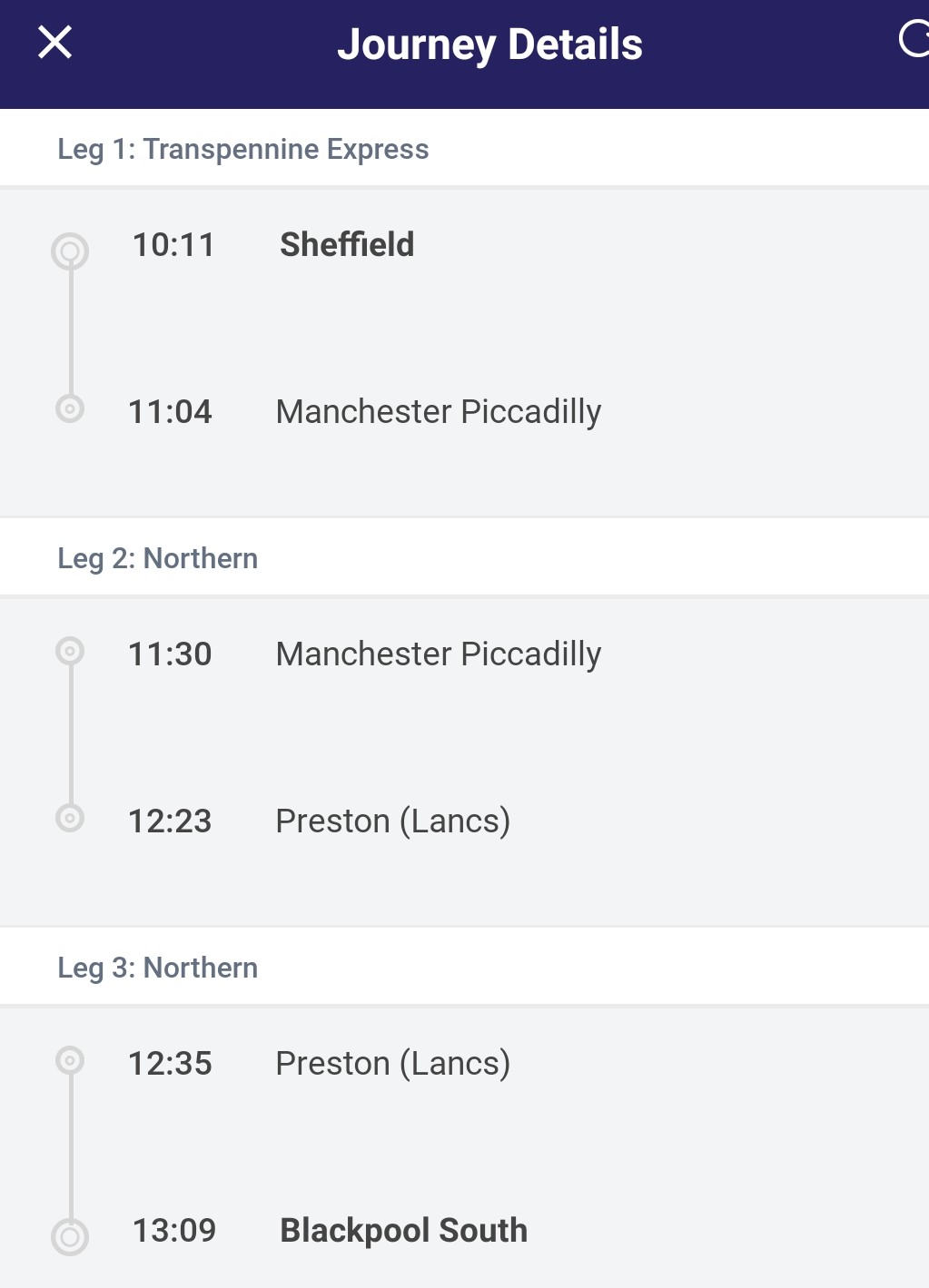Tap the Sheffield origin stop marker
929x1288 pixels.
[x=70, y=251]
